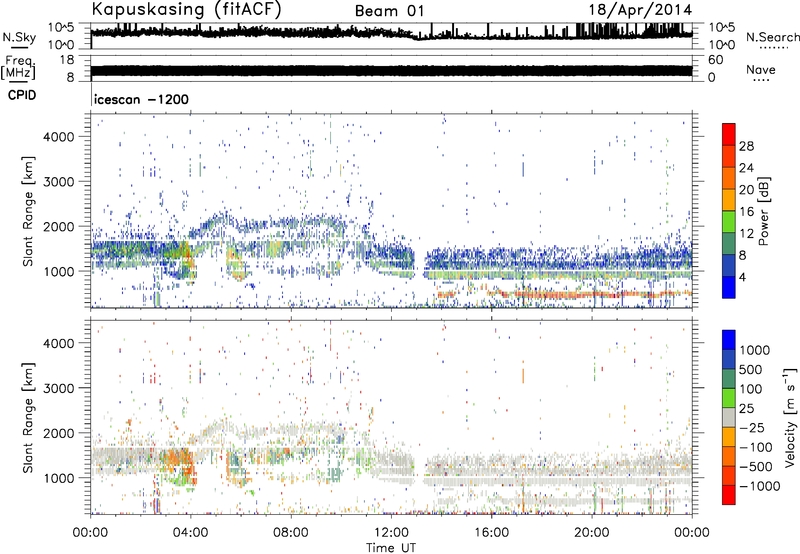Image resolution: width=800 pixels, height=554 pixels.
Task: Select the 'N.Sky' legend label
Action: tap(19, 37)
